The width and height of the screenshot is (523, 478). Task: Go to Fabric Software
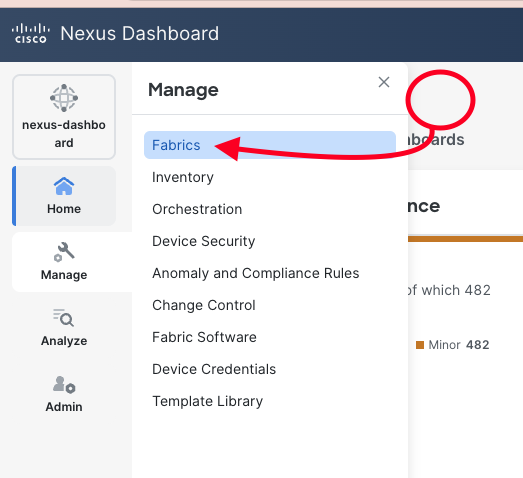(x=204, y=337)
